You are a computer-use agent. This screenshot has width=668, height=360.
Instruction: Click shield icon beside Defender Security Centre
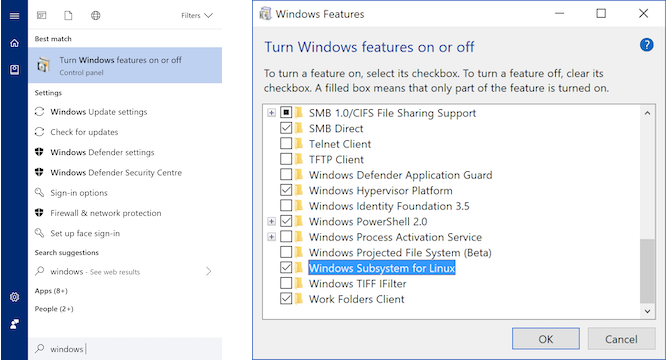click(39, 172)
